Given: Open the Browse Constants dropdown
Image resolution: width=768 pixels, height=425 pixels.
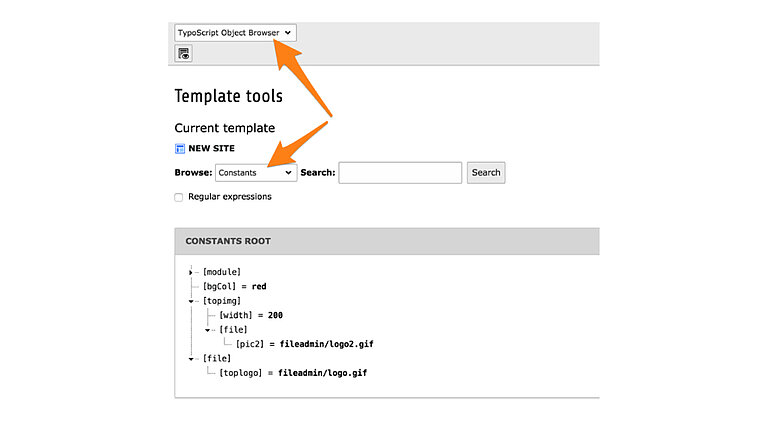Looking at the screenshot, I should pyautogui.click(x=256, y=172).
